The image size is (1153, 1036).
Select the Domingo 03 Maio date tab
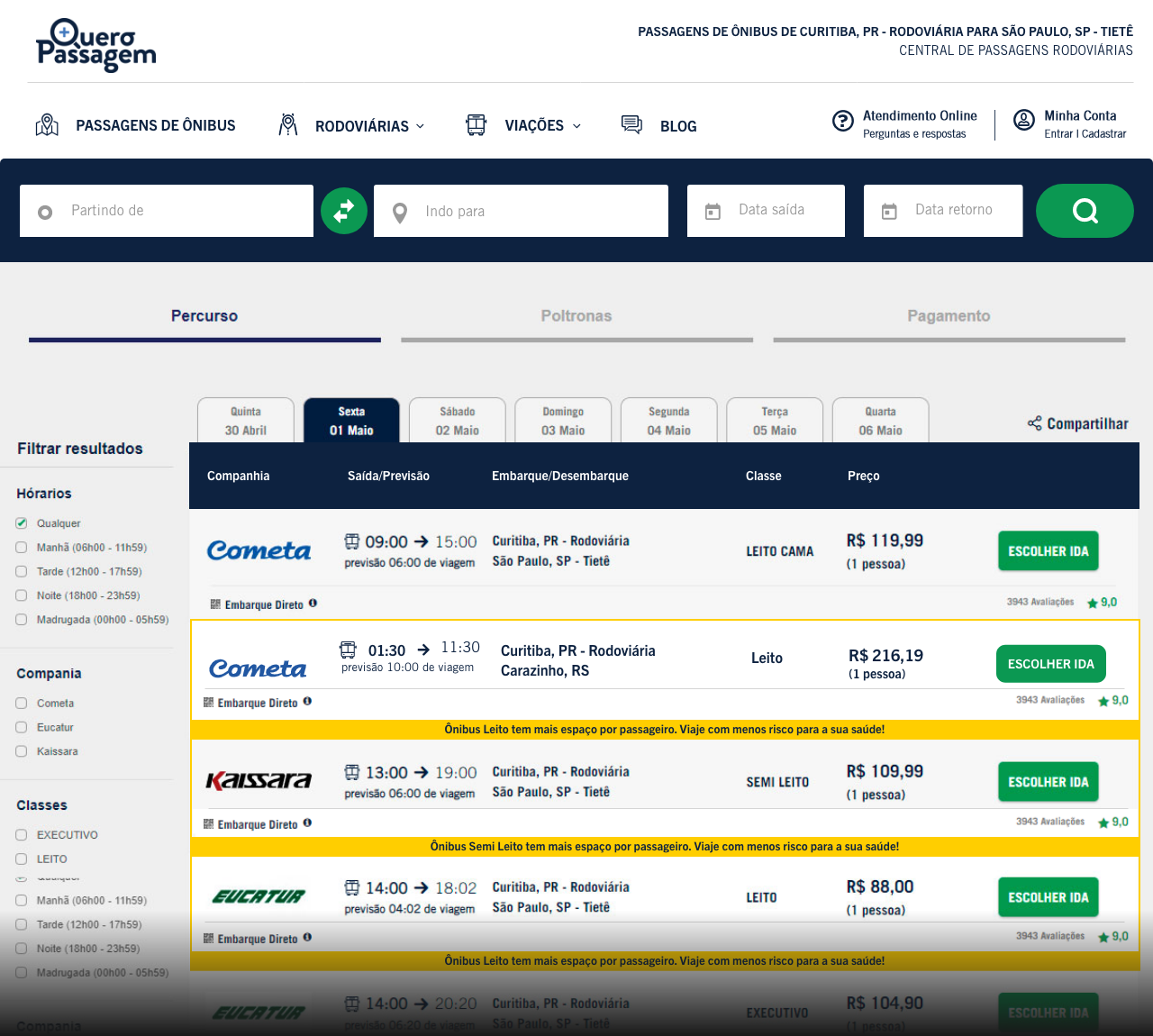[x=563, y=421]
